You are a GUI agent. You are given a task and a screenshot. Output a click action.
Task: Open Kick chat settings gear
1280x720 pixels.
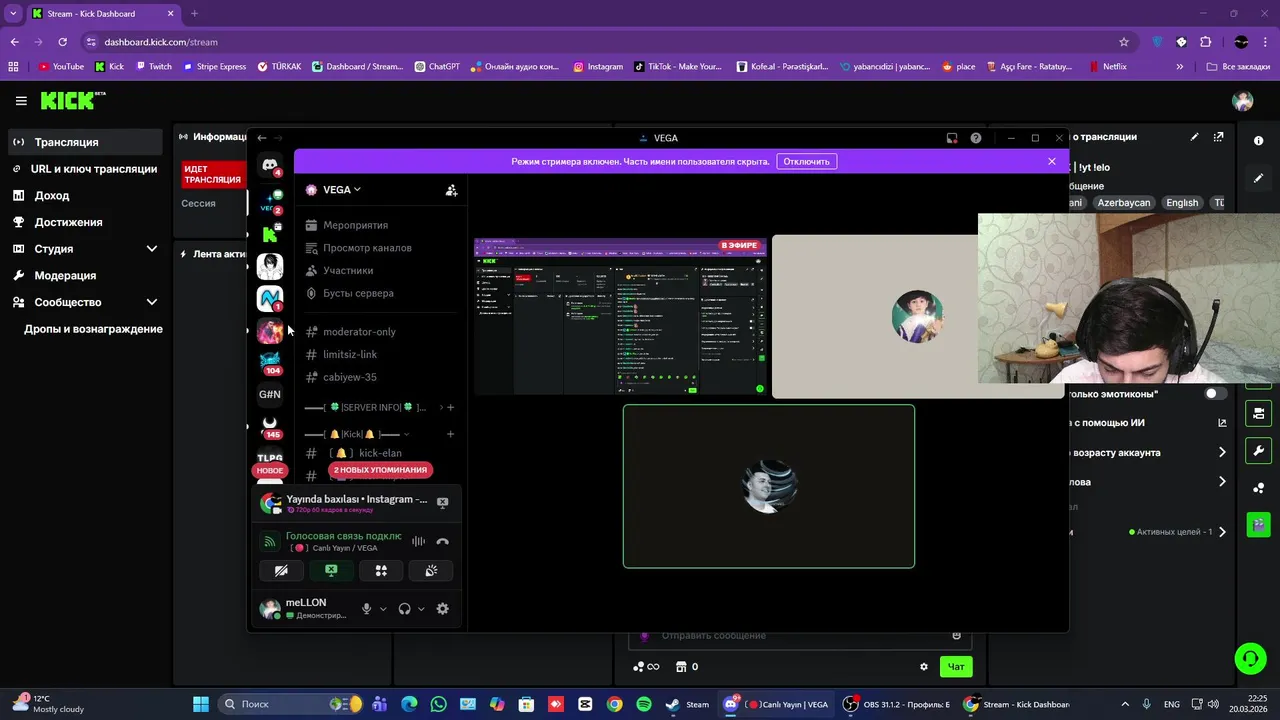[924, 667]
